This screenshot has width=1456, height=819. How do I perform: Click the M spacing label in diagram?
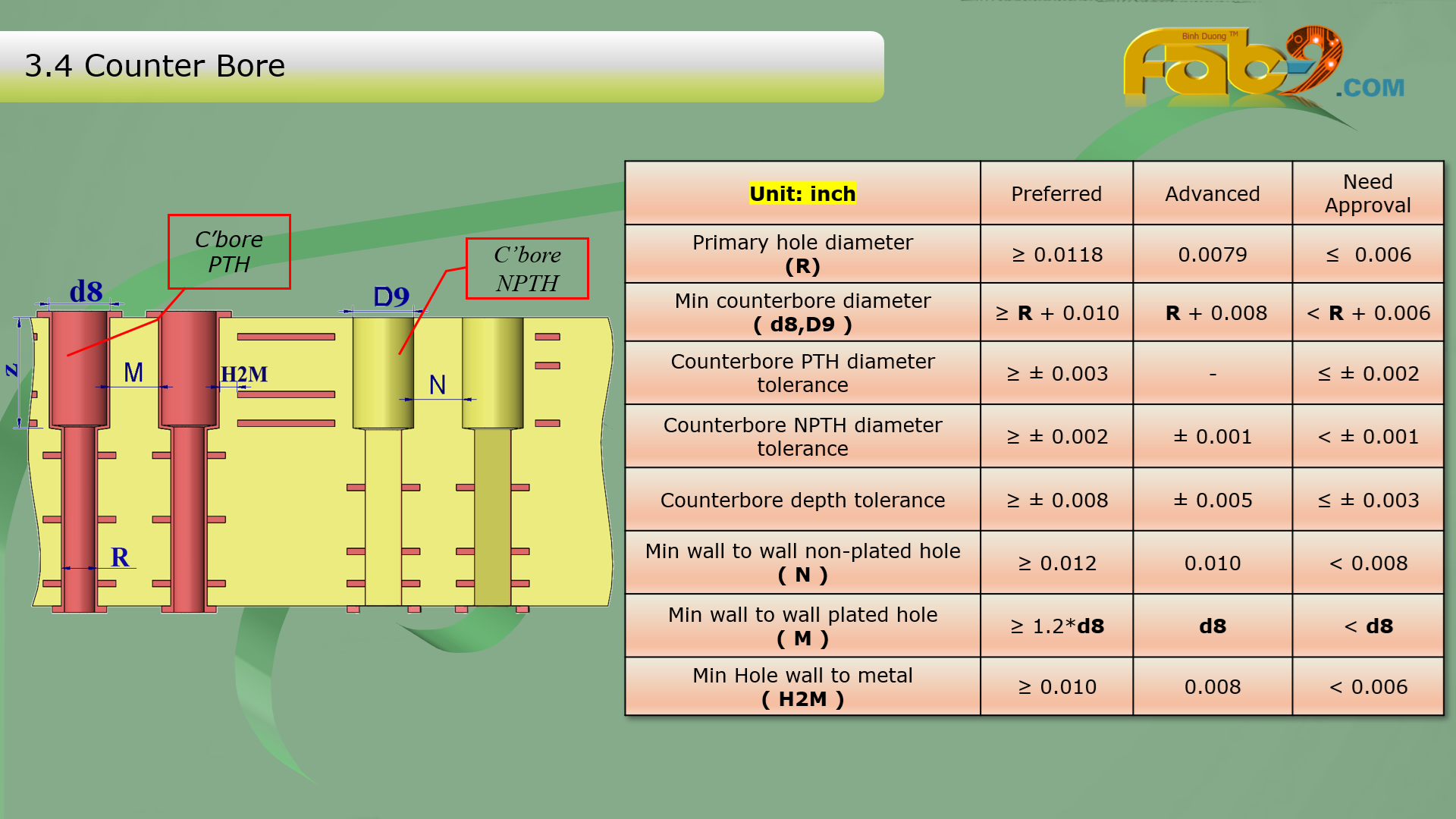click(x=133, y=372)
